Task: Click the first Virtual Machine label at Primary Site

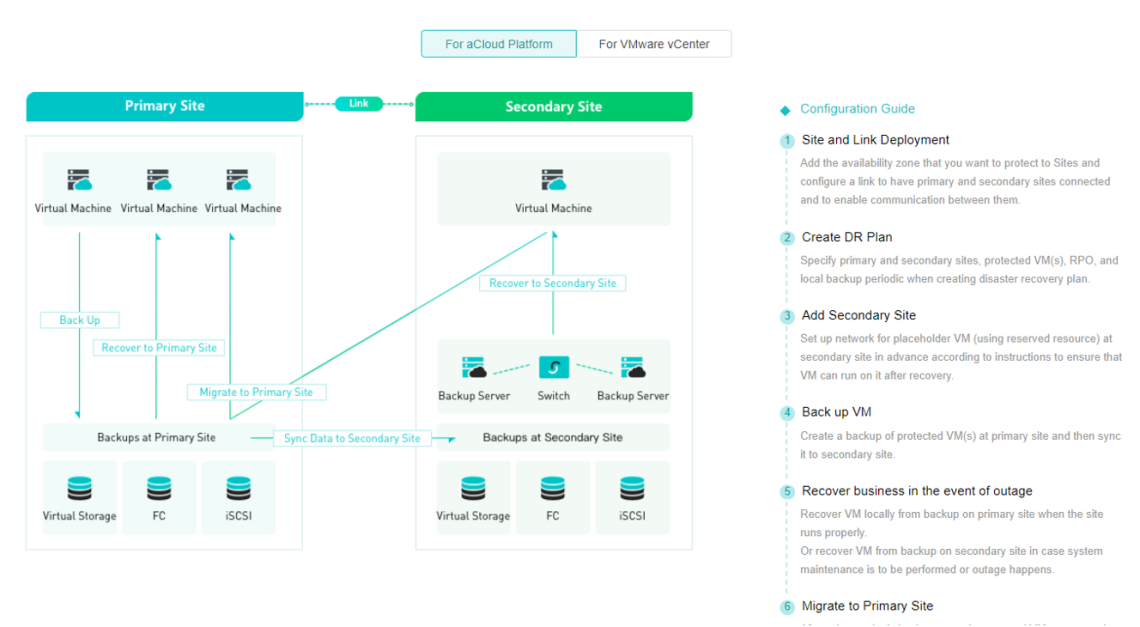Action: pyautogui.click(x=73, y=208)
